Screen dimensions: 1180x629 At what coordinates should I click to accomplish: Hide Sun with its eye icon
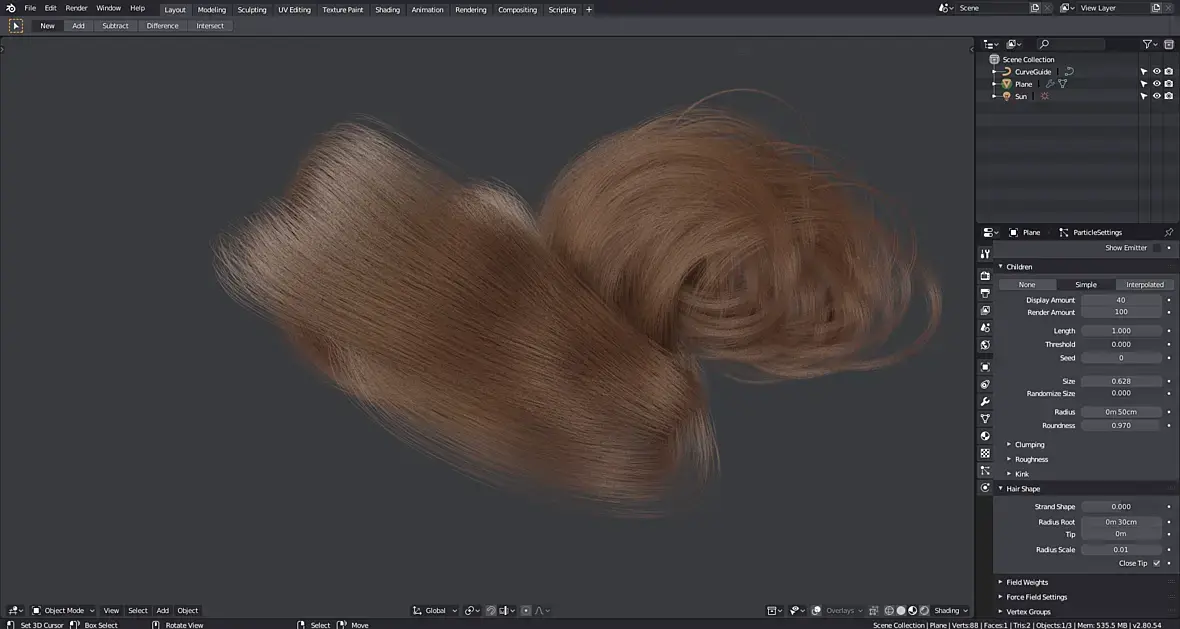click(1157, 96)
